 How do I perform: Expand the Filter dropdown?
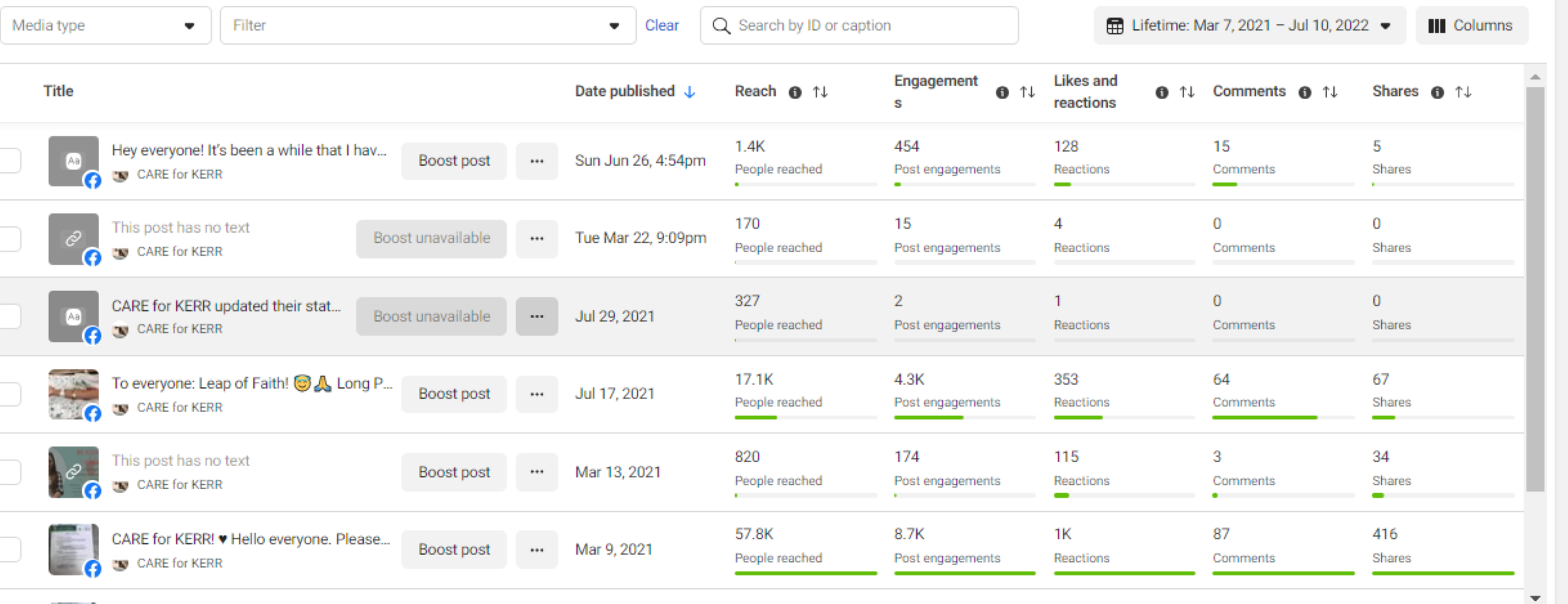[428, 26]
